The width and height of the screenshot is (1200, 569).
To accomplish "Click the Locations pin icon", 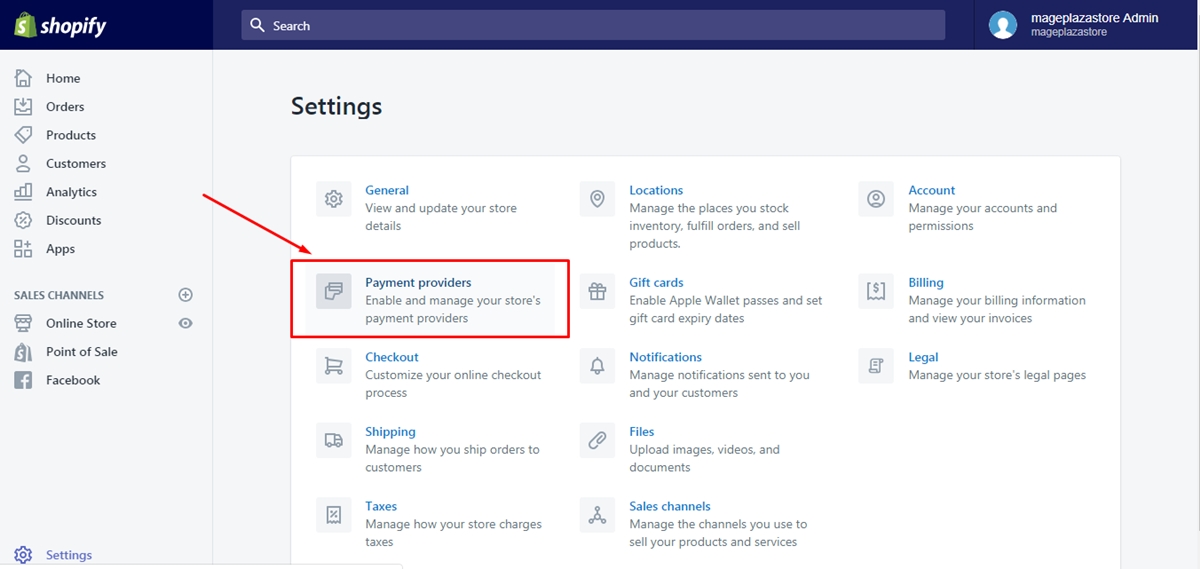I will click(x=597, y=199).
